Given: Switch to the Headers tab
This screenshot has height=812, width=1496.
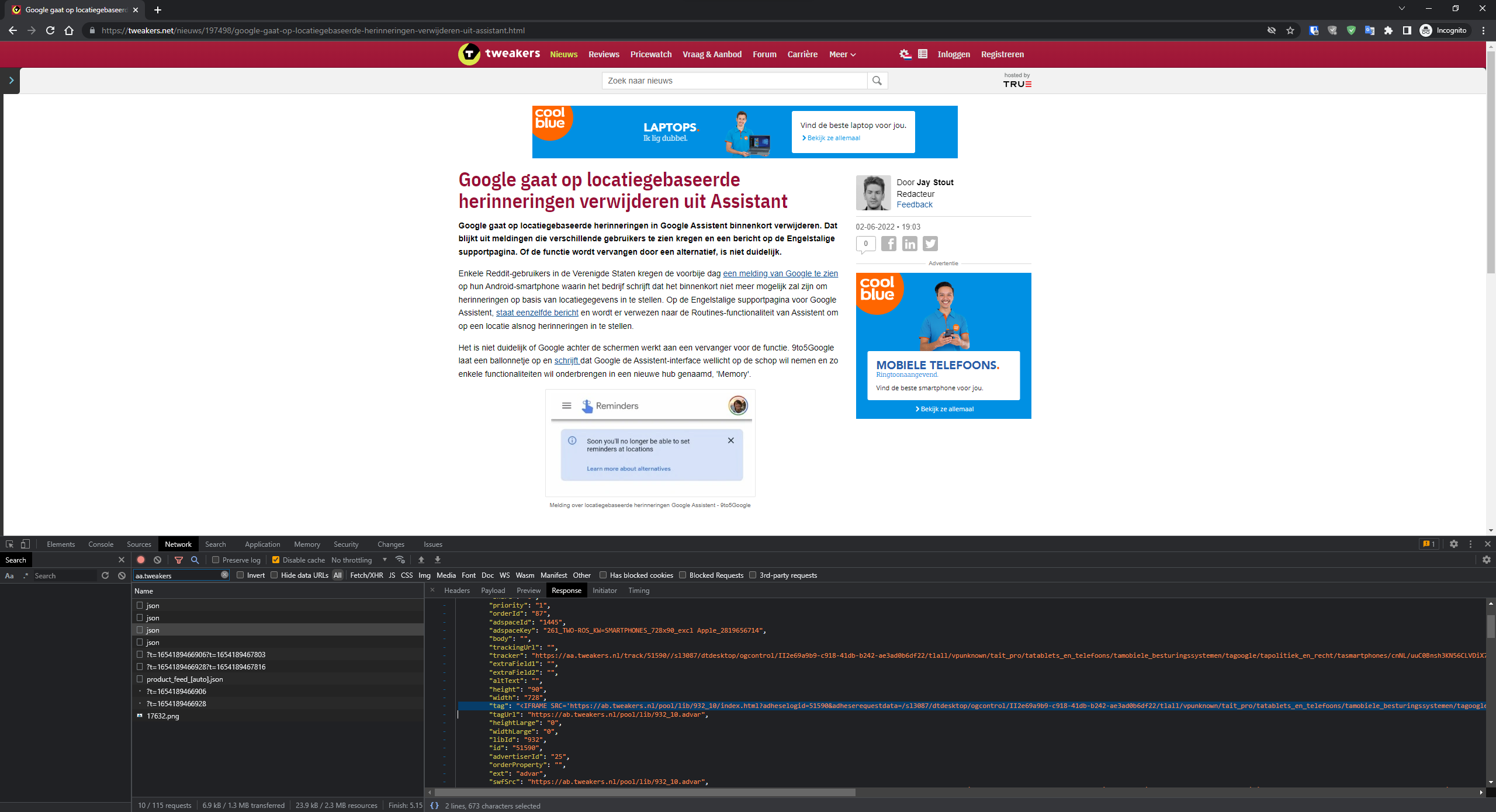Looking at the screenshot, I should 456,591.
